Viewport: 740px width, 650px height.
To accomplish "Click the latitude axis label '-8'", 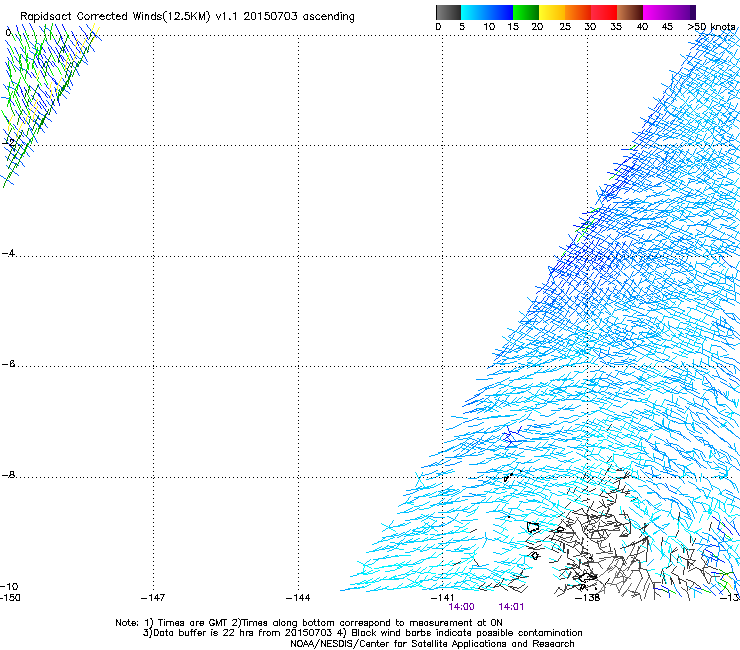I will (8, 475).
